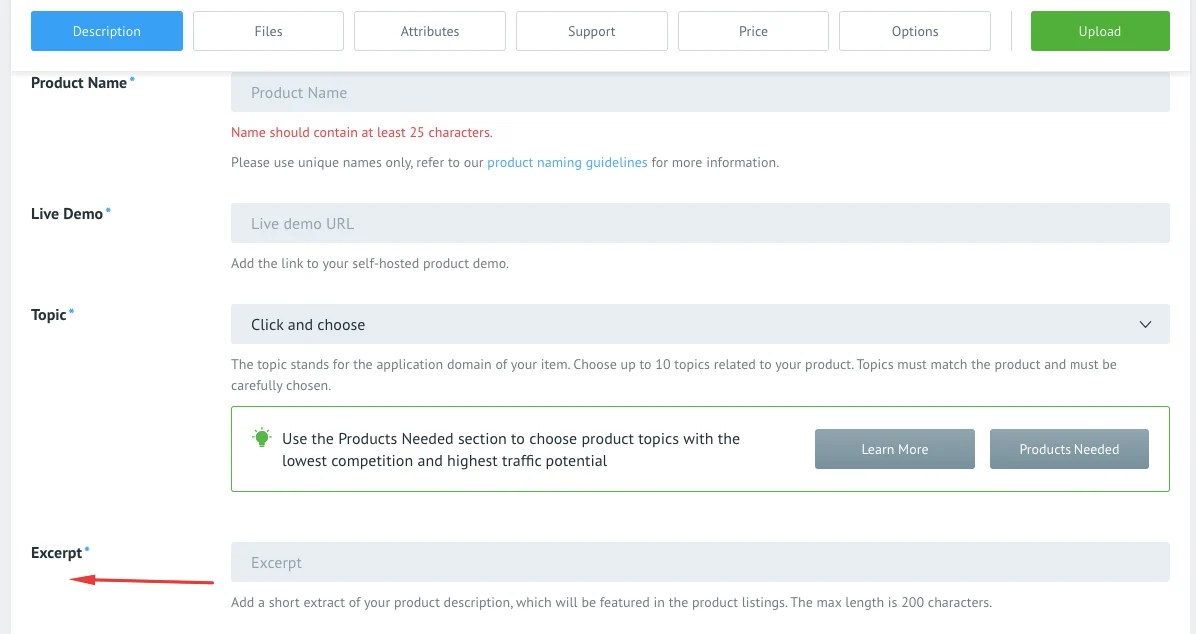Click the green lightbulb tip icon
Image resolution: width=1196 pixels, height=634 pixels.
coord(261,437)
